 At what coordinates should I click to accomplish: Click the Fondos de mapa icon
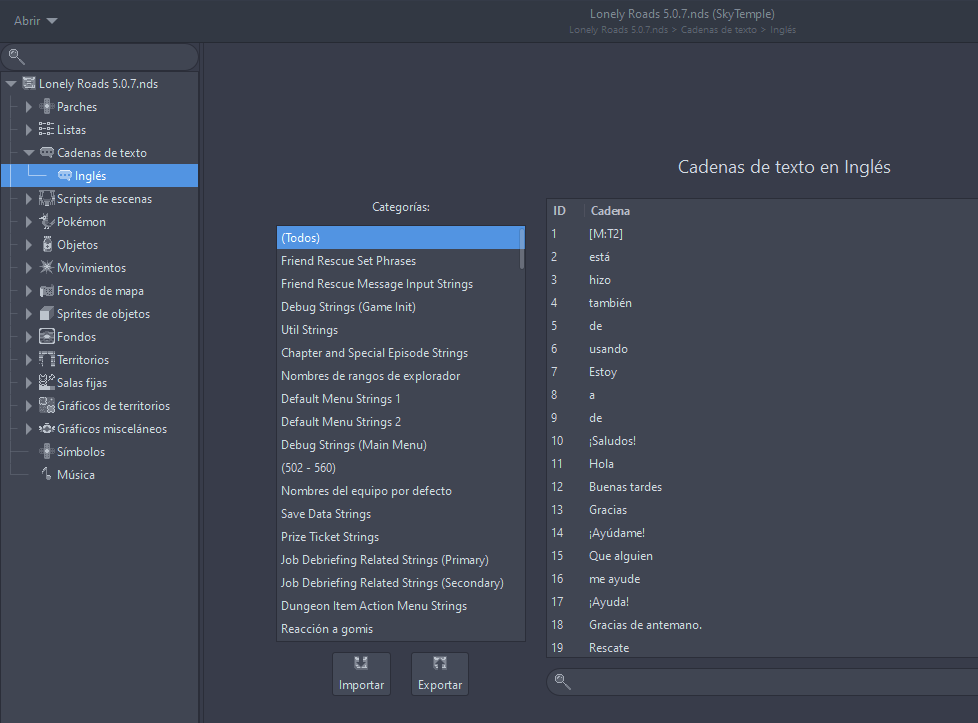tap(46, 291)
